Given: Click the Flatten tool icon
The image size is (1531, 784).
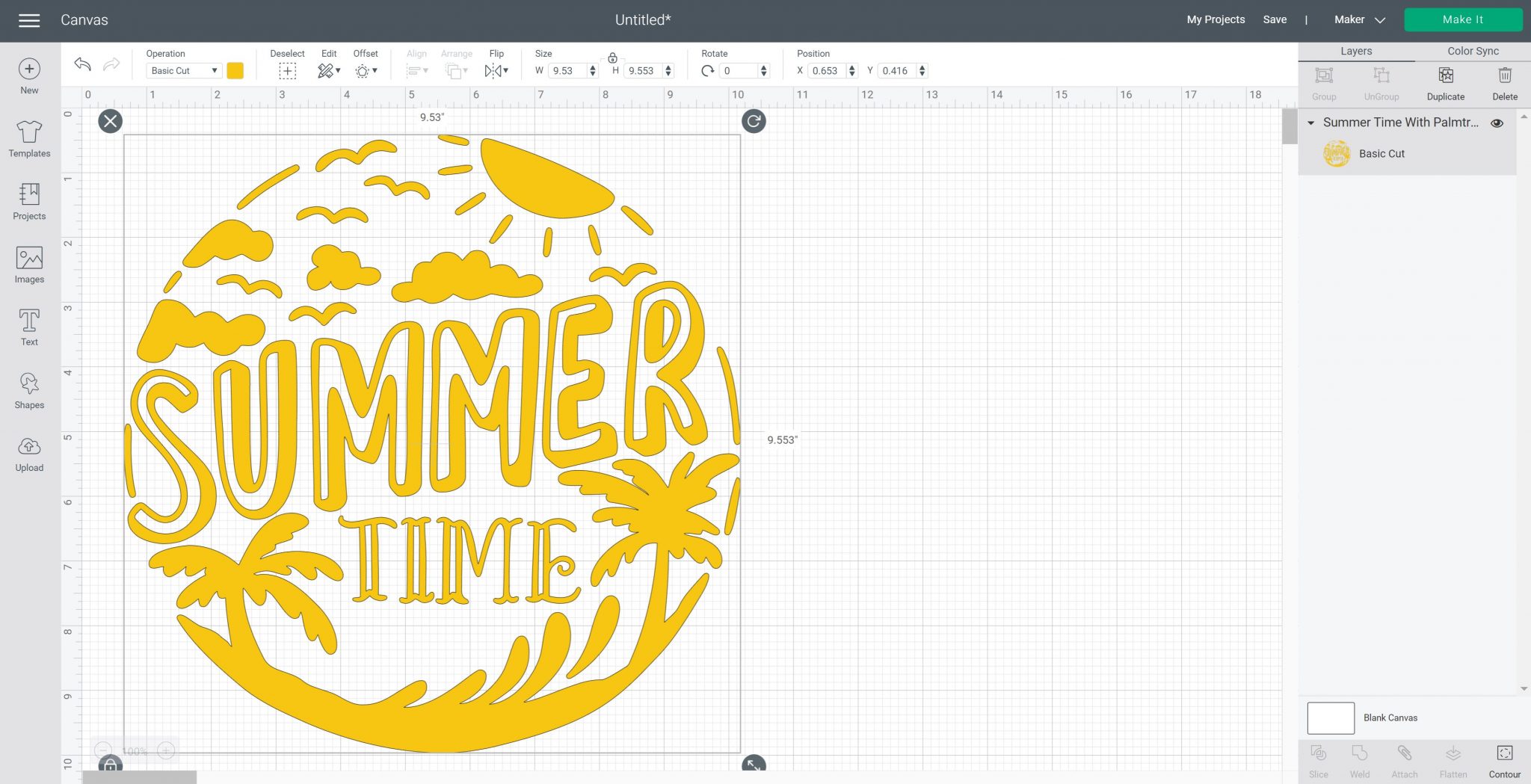Looking at the screenshot, I should [1453, 753].
